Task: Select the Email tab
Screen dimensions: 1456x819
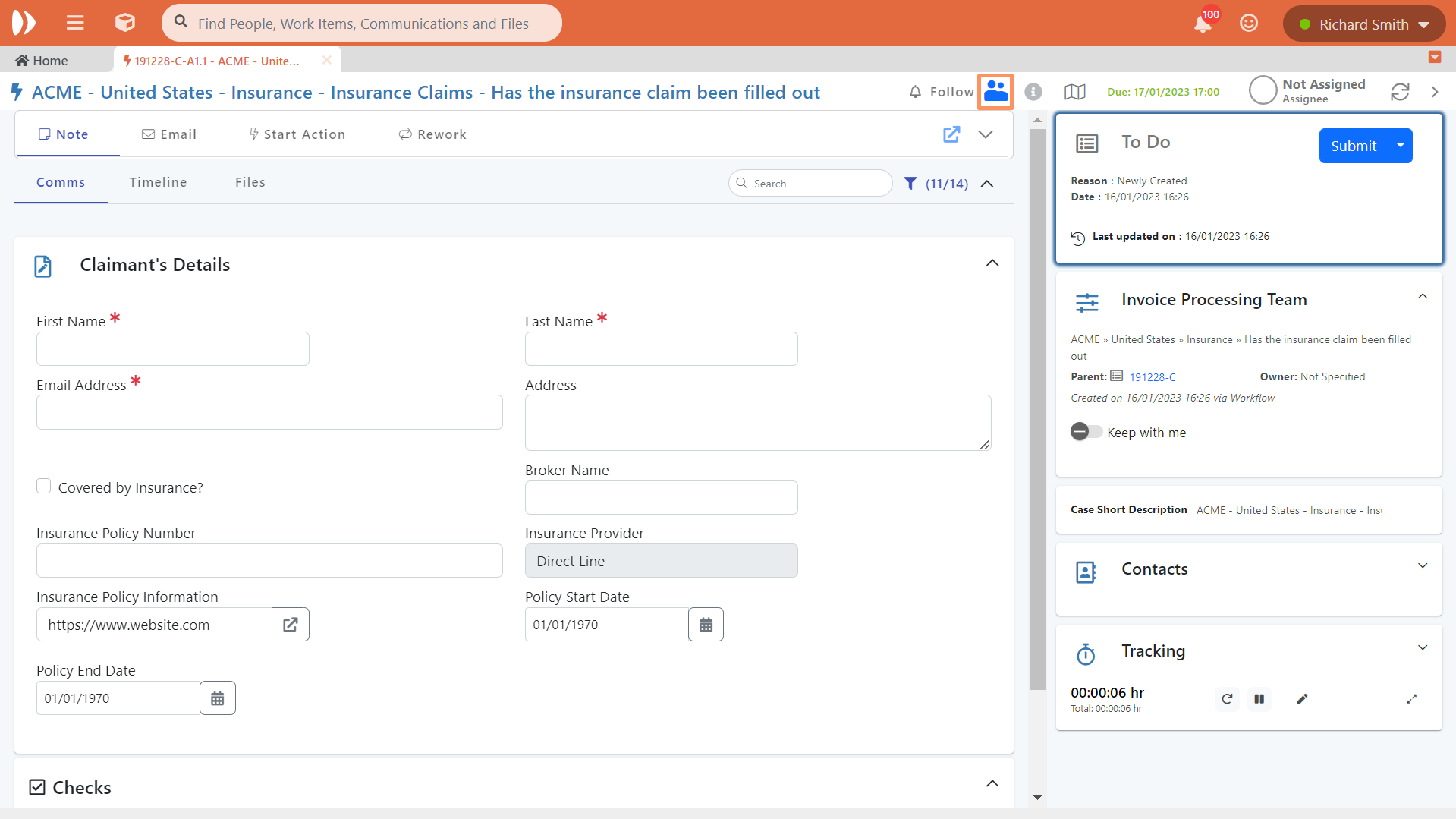Action: (169, 134)
